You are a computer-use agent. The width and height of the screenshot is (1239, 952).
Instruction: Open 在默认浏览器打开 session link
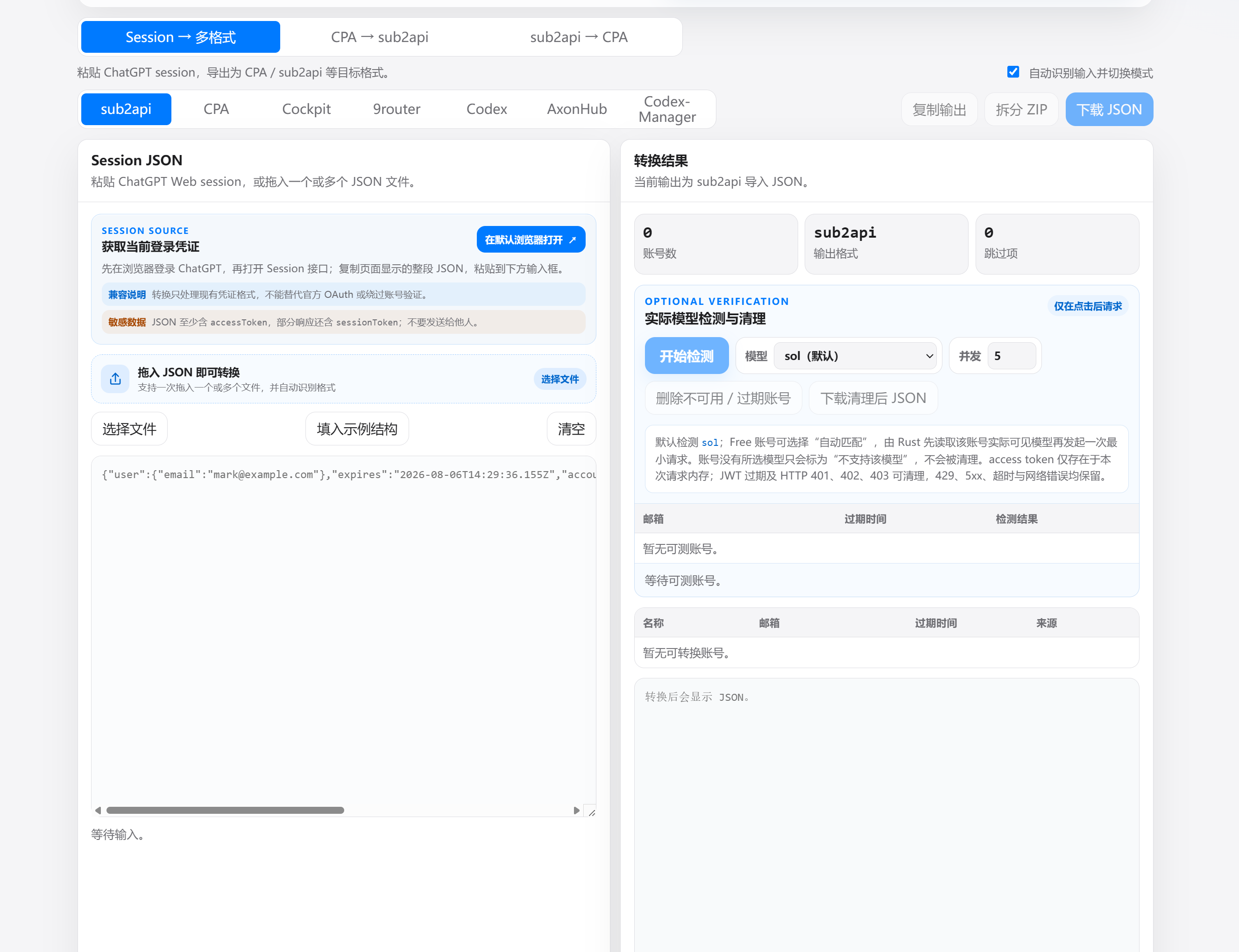[531, 240]
